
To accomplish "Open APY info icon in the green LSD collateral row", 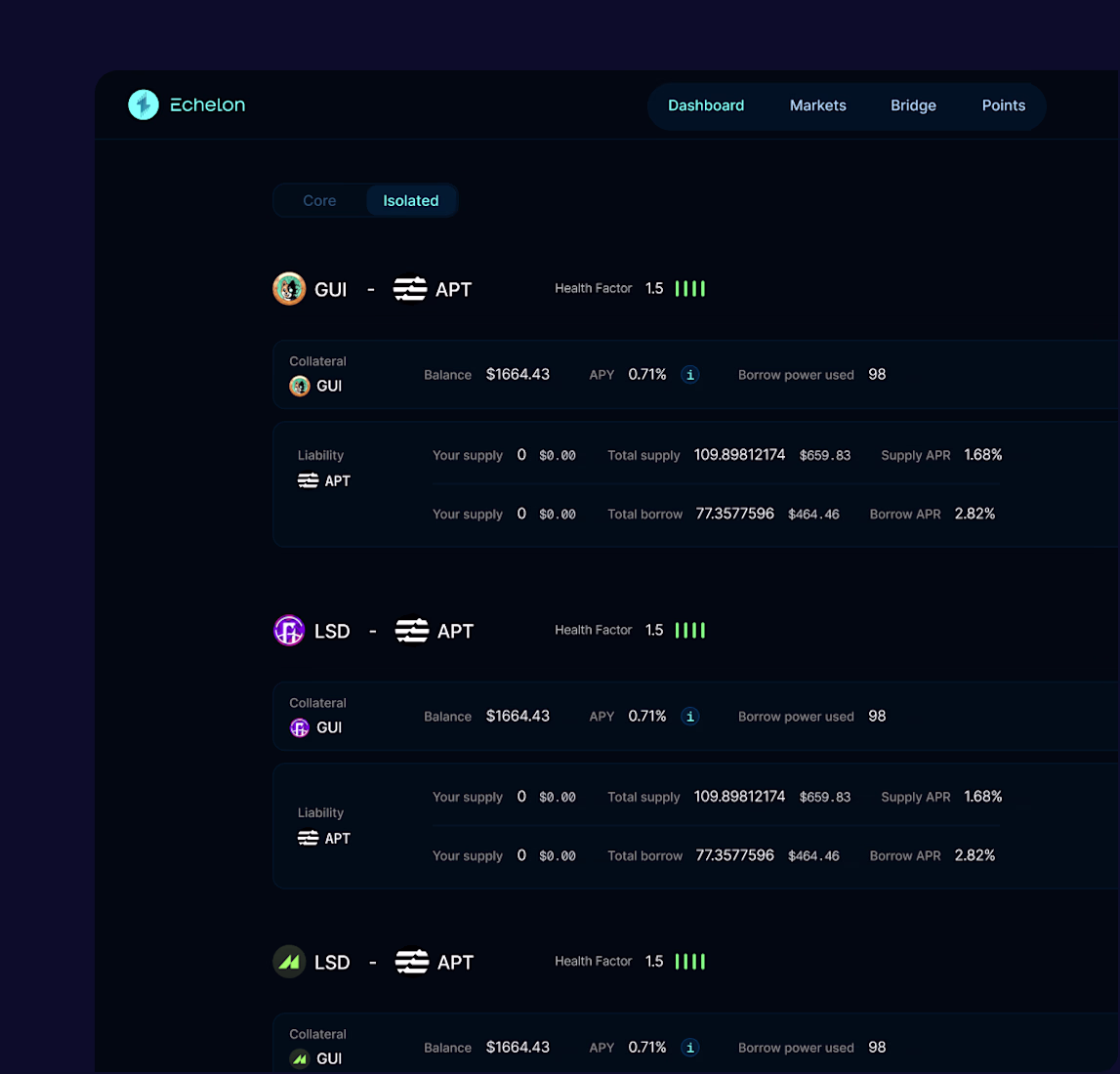I will click(x=690, y=1048).
